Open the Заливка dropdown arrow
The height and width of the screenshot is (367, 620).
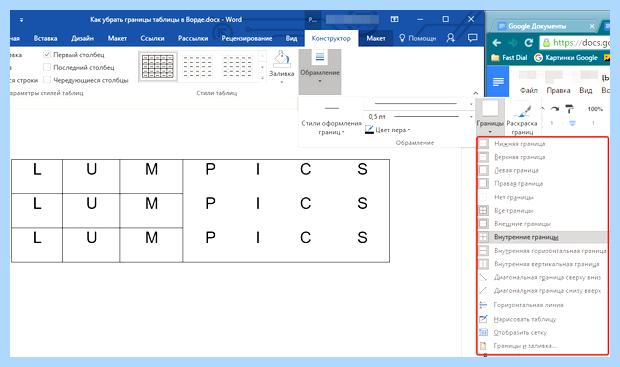coord(282,82)
